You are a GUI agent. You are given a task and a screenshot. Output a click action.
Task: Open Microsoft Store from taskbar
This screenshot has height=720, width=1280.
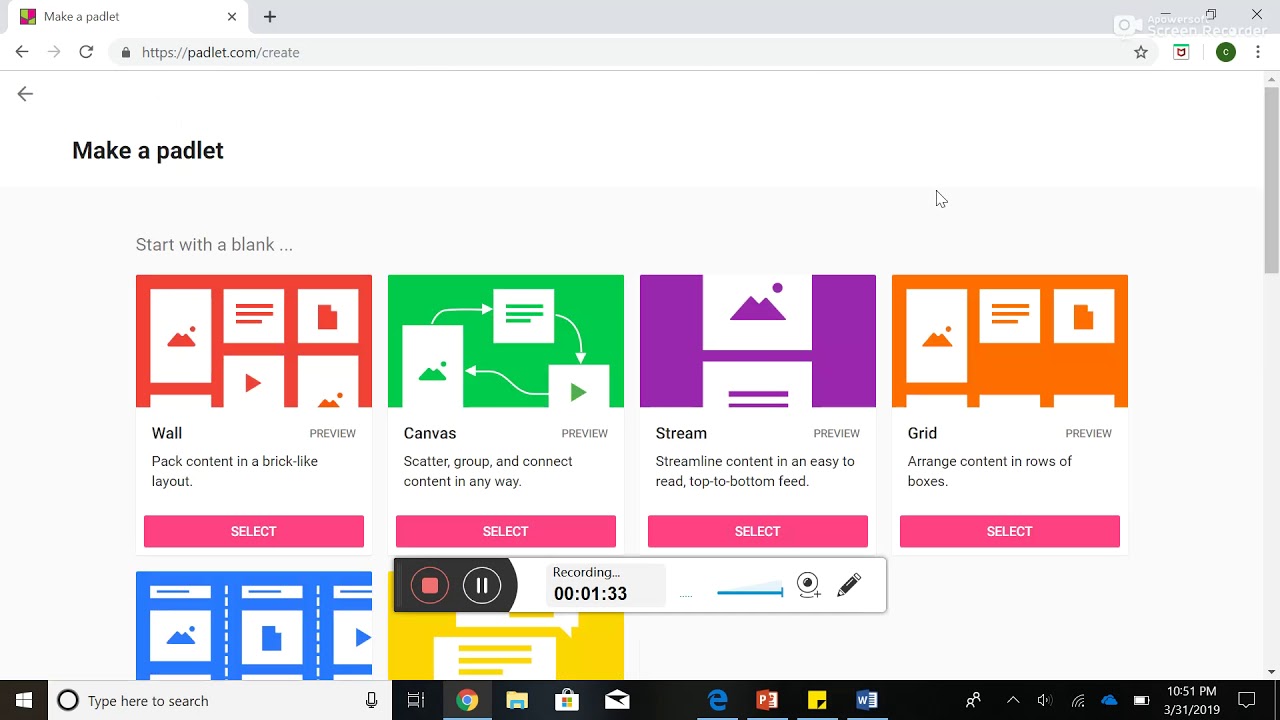pos(567,700)
